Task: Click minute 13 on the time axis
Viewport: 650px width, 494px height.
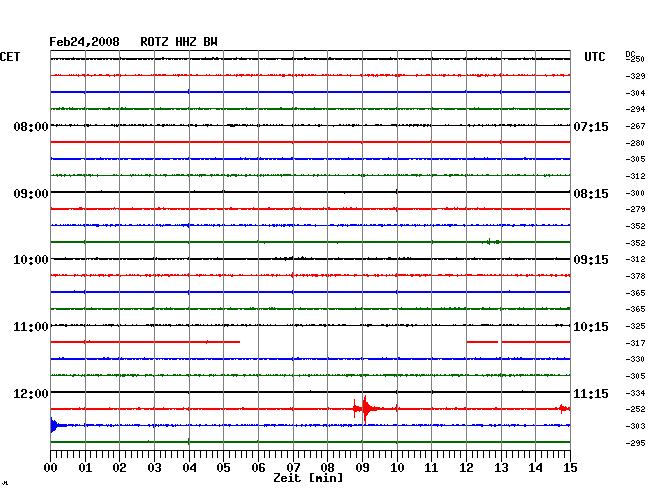Action: pos(501,468)
